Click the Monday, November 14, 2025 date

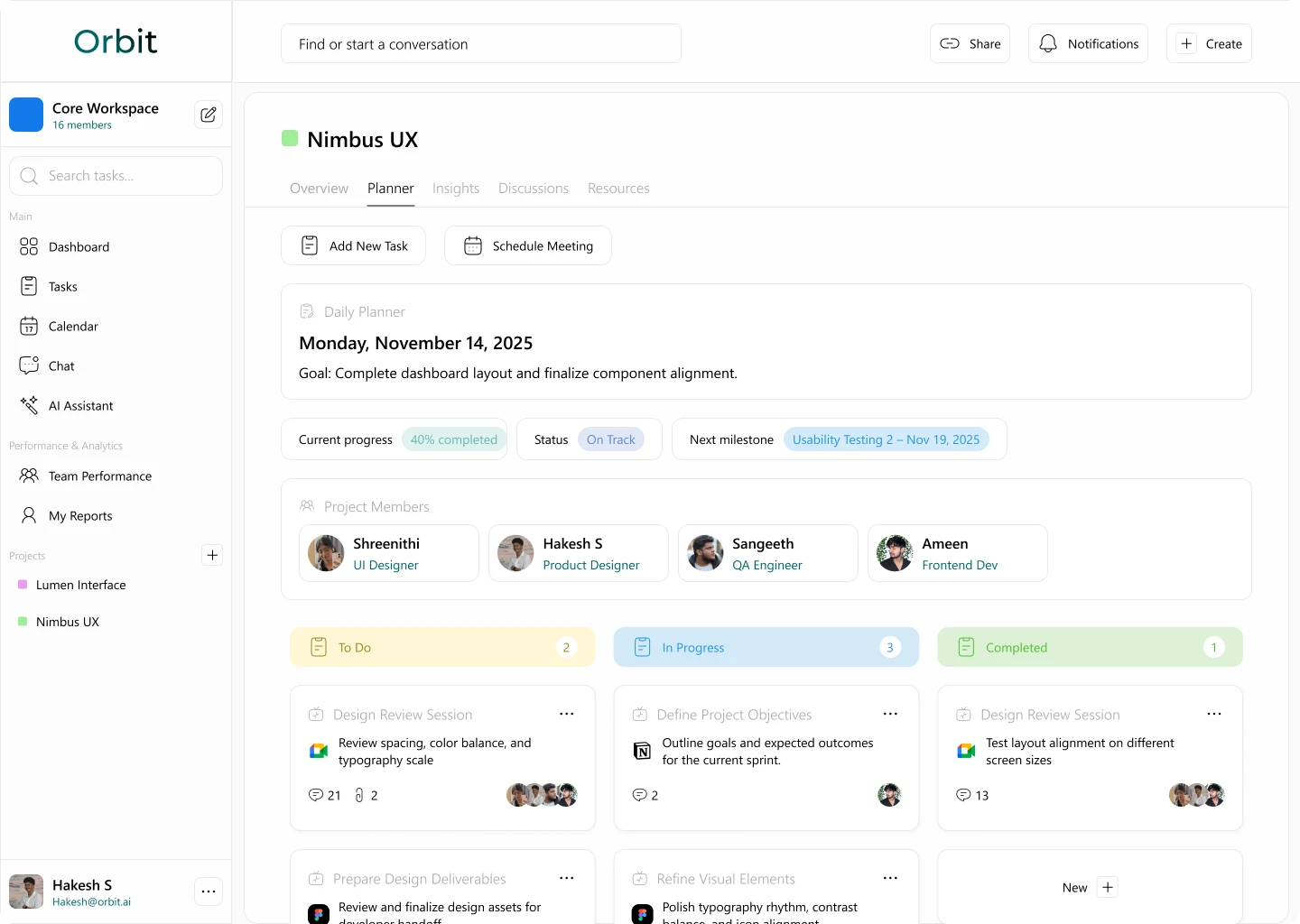pos(415,343)
